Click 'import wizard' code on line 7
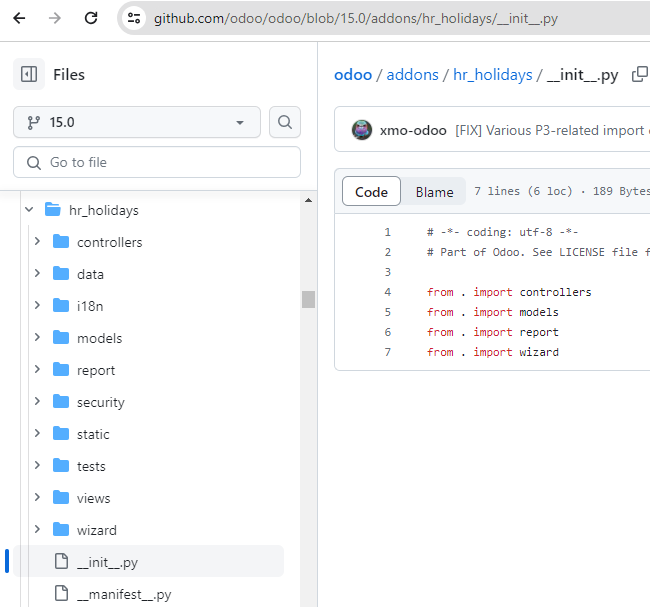 coord(516,352)
